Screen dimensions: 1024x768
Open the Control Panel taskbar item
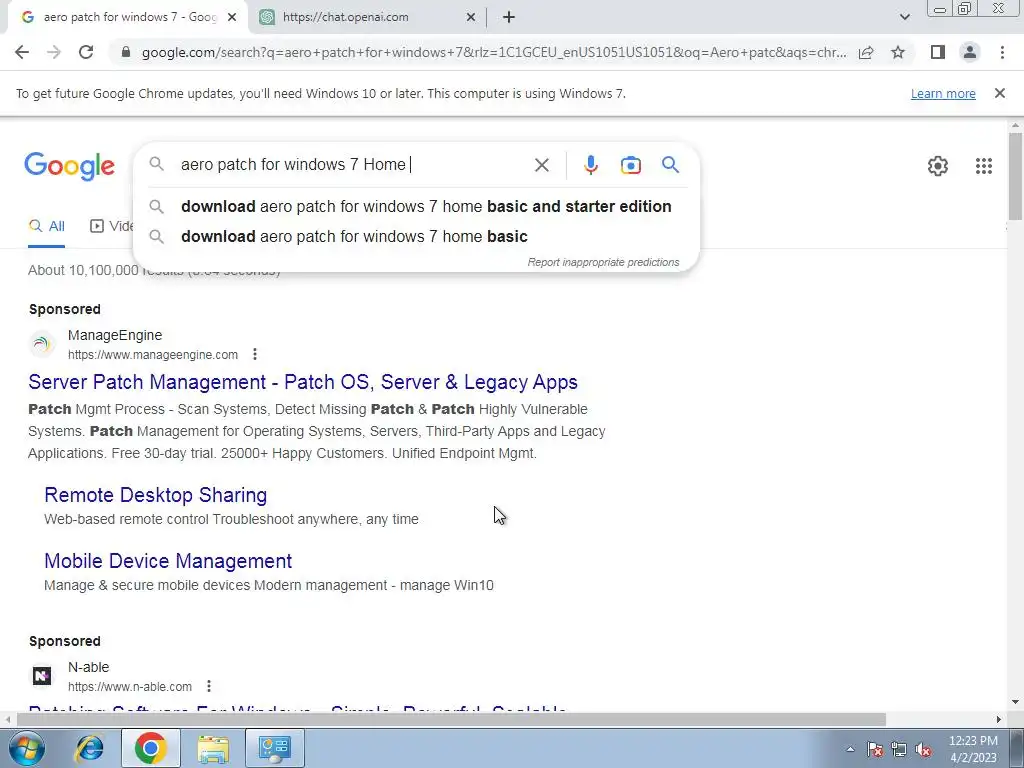(275, 748)
